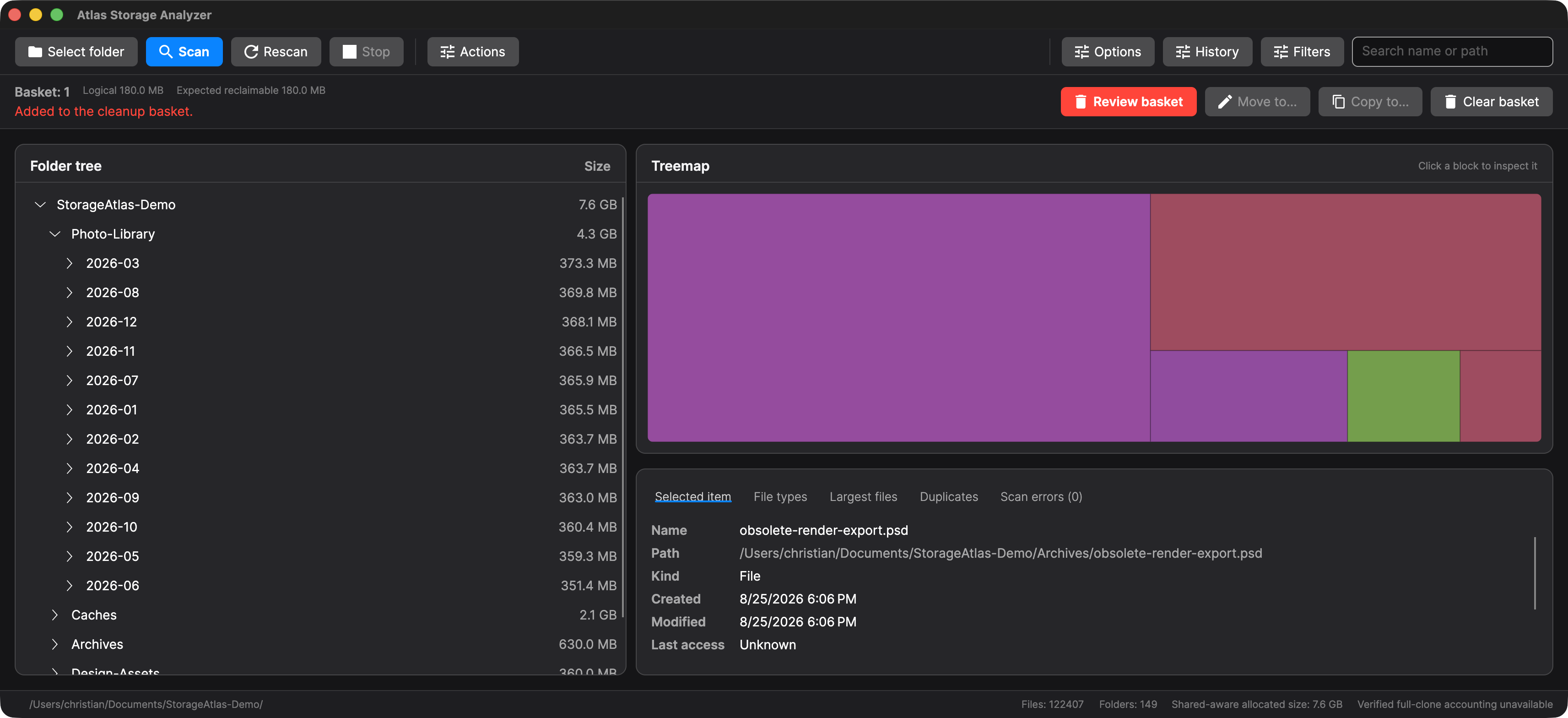This screenshot has height=718, width=1568.
Task: Switch to the Selected item tab
Action: pos(693,497)
